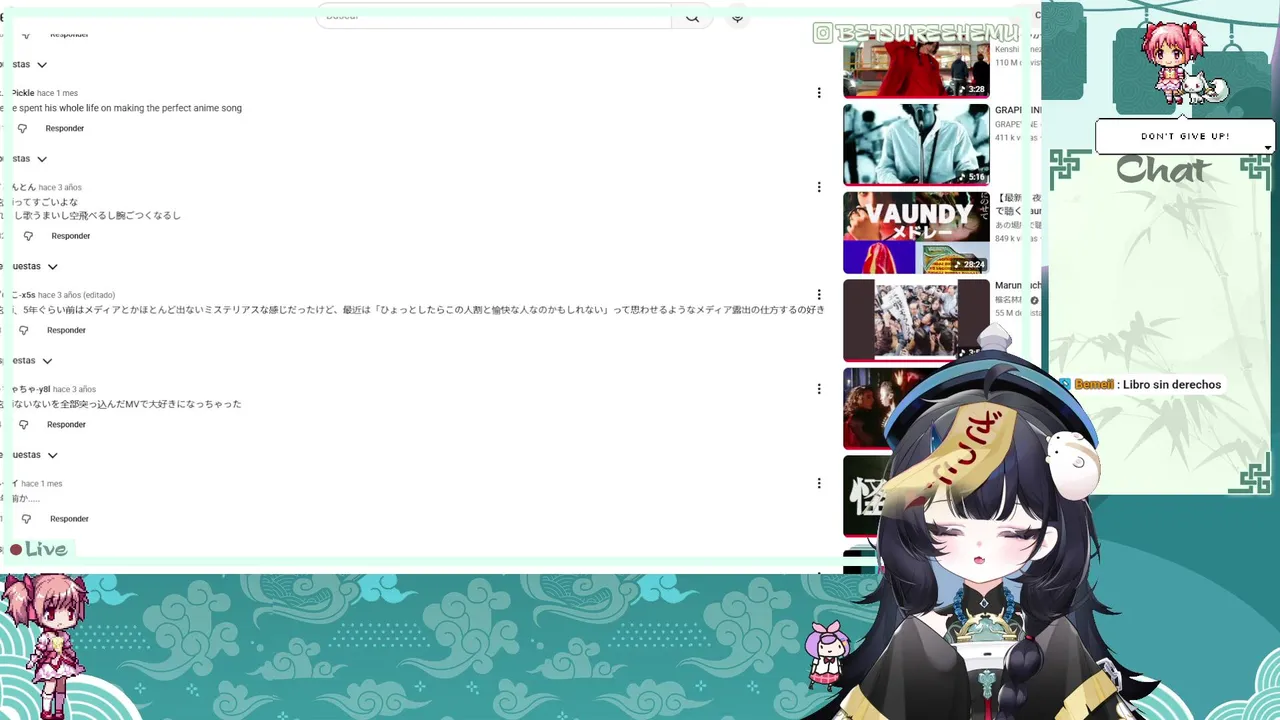Click 'hace 1 mes' timestamp beside Pickle
This screenshot has width=1280, height=720.
click(57, 93)
